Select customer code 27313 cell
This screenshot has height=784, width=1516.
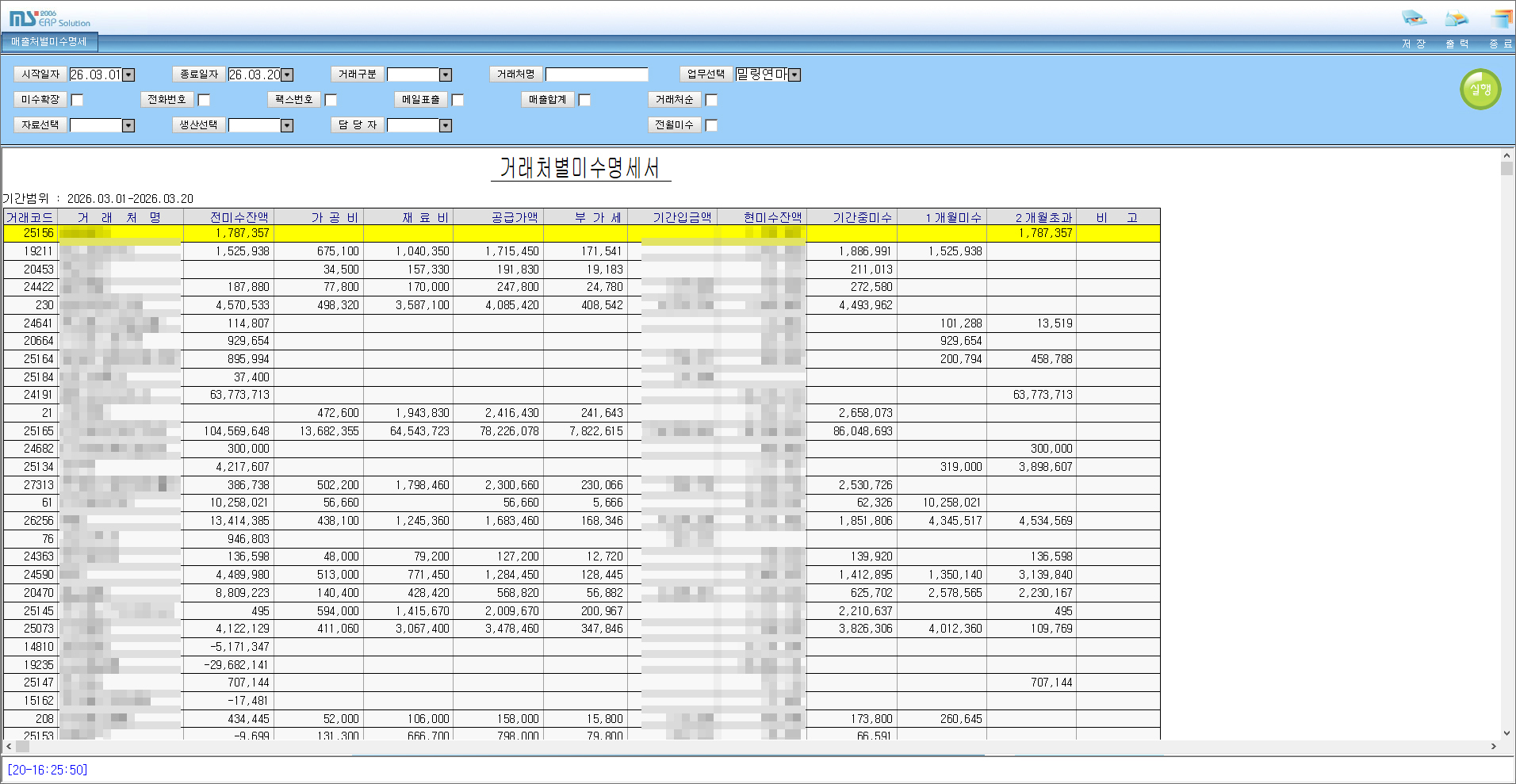pos(30,485)
